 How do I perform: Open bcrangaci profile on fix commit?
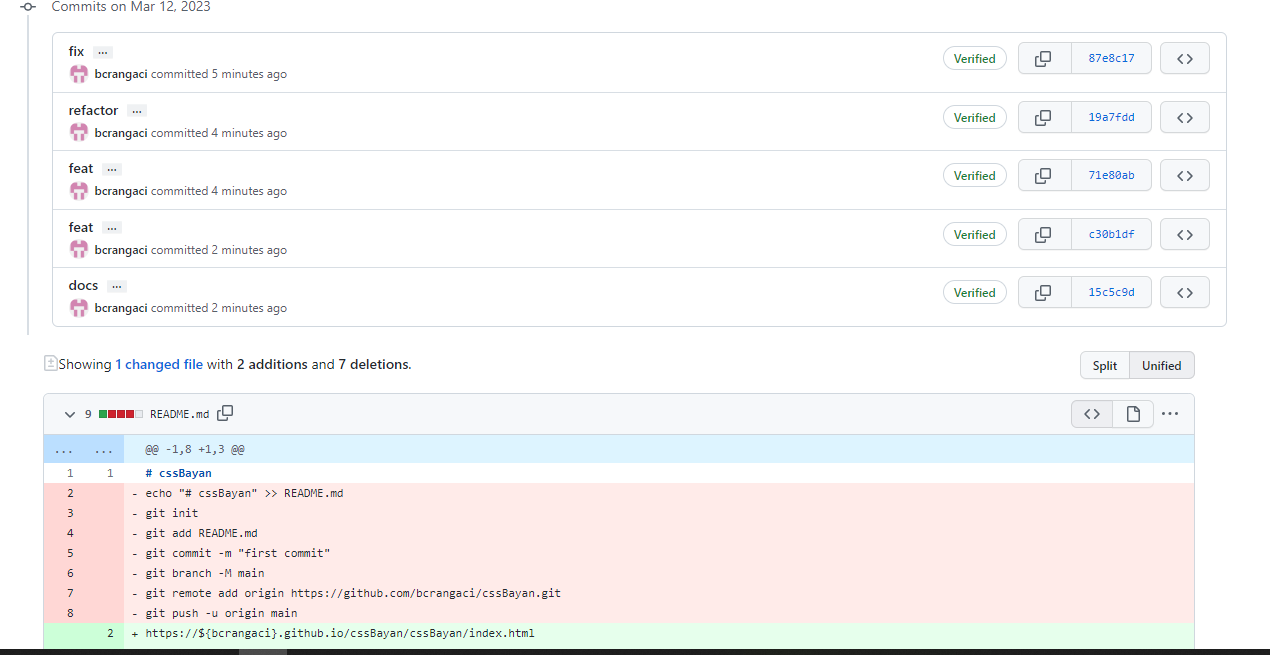121,74
